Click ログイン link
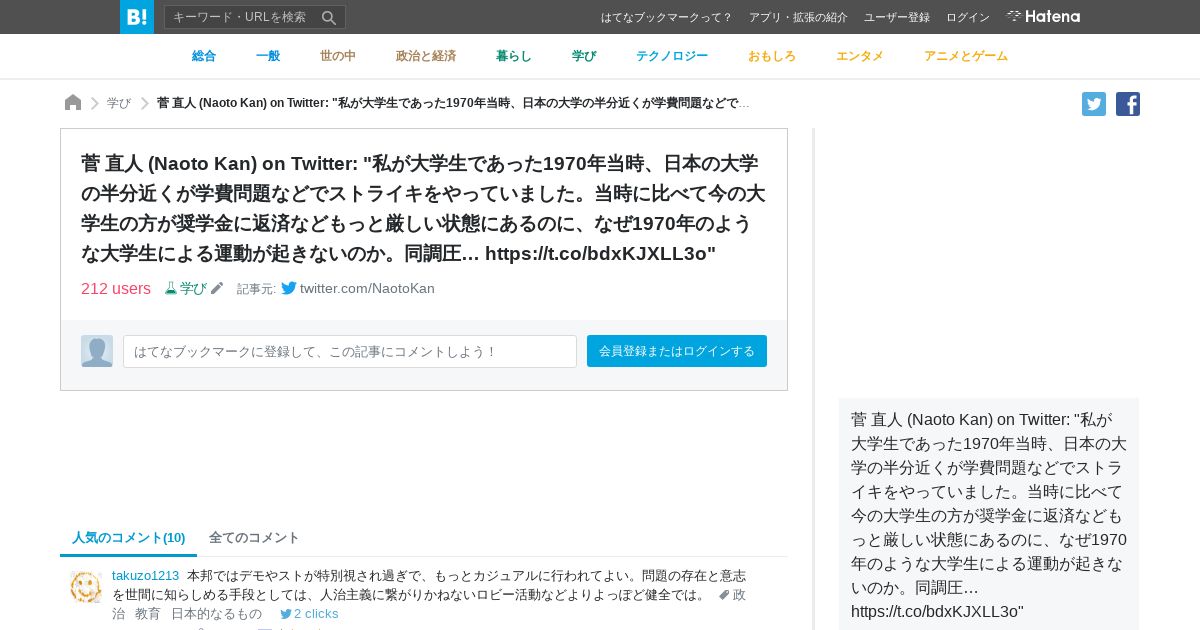This screenshot has height=630, width=1200. (968, 17)
